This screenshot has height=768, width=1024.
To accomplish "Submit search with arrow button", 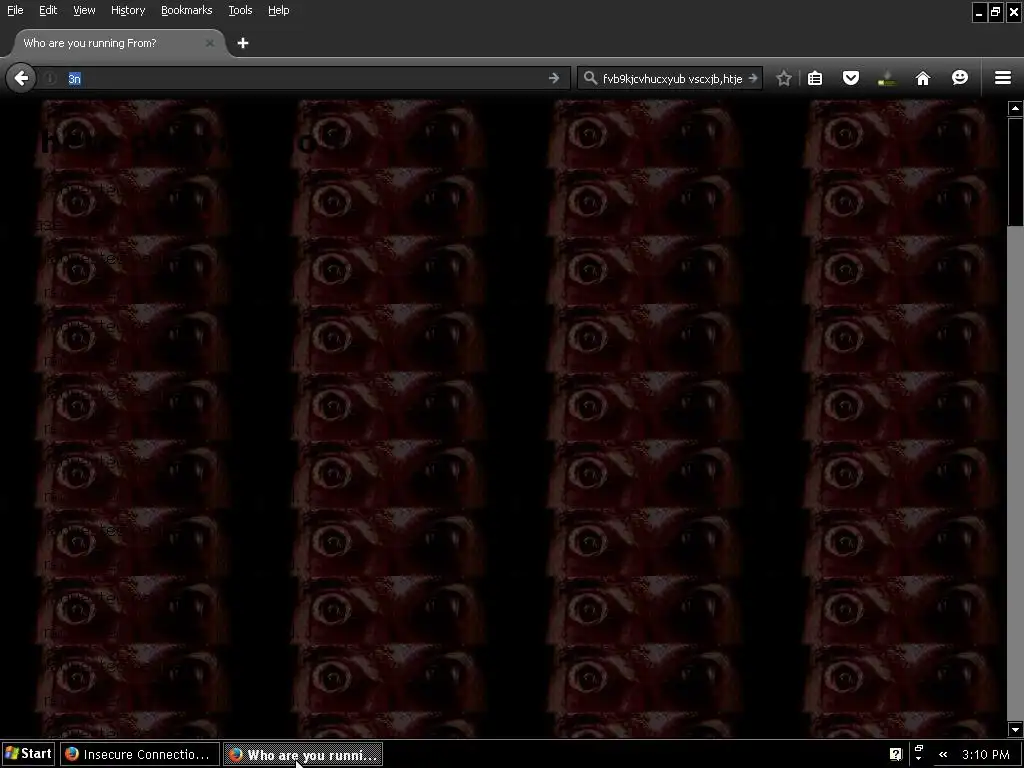I will (753, 78).
